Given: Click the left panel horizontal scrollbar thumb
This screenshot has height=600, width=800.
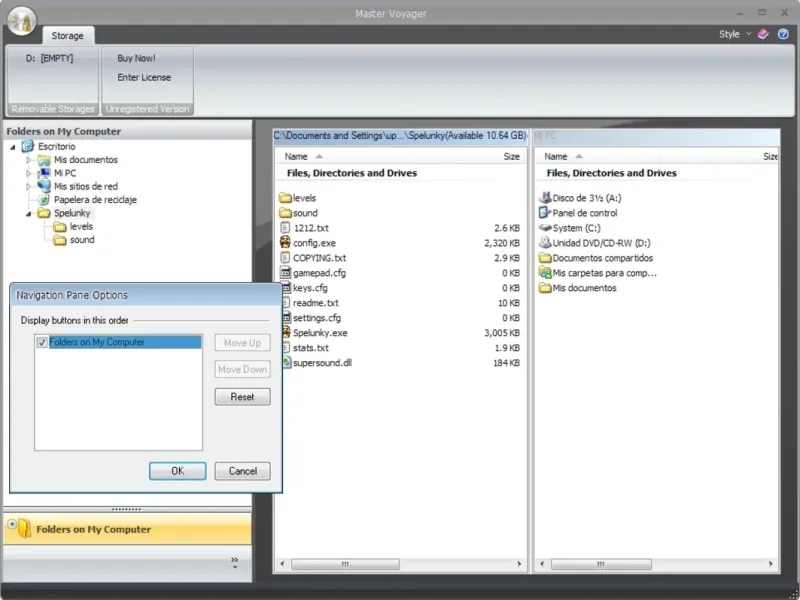Looking at the screenshot, I should [345, 564].
